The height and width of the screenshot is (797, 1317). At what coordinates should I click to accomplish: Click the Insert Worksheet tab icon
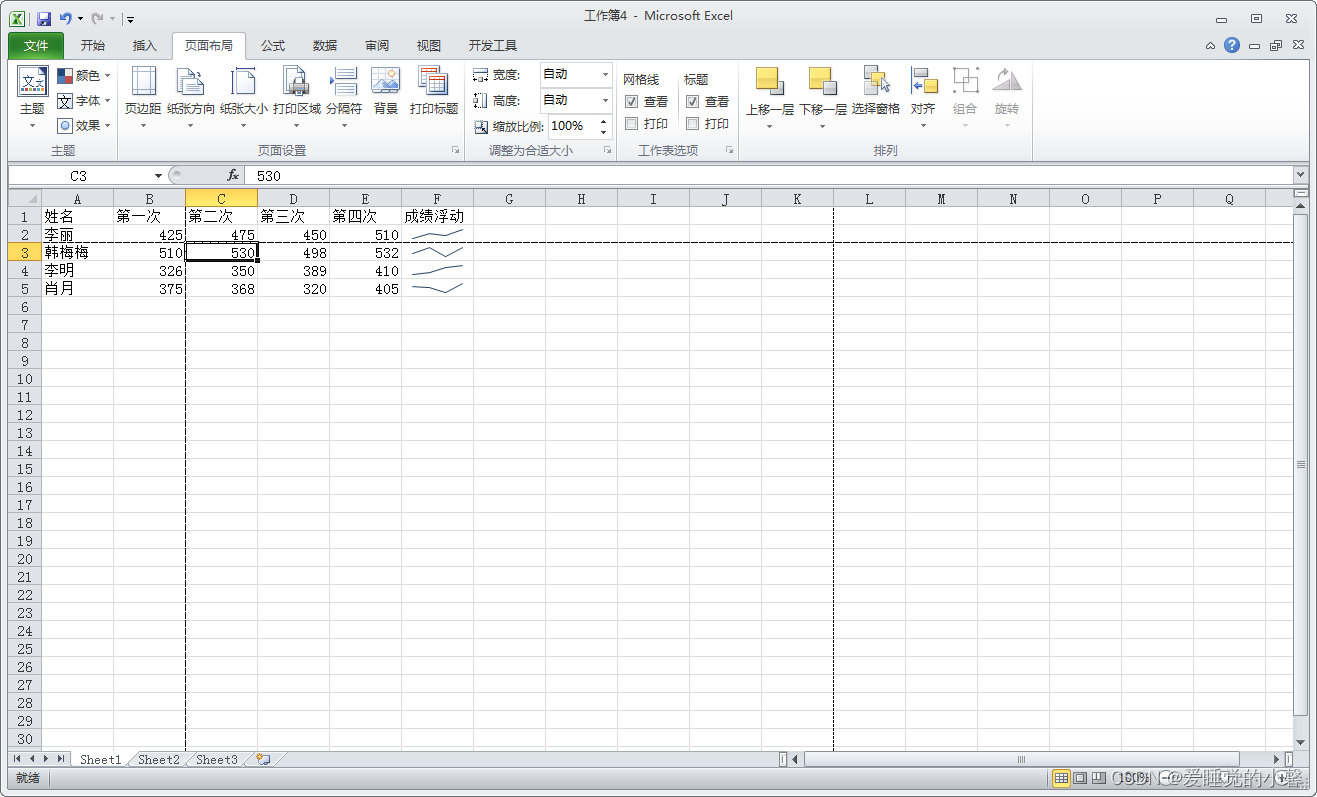tap(264, 760)
